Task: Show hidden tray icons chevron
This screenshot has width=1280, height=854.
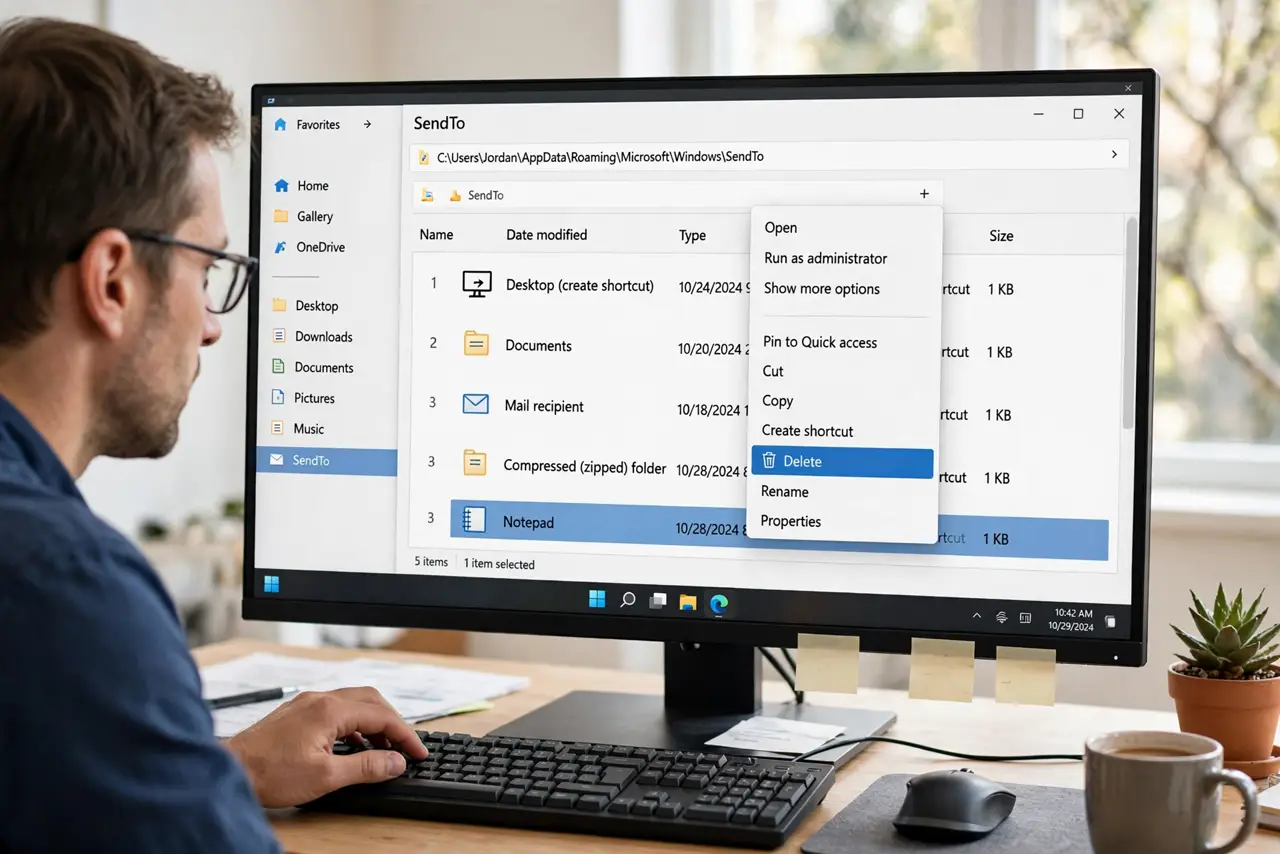Action: [x=977, y=617]
